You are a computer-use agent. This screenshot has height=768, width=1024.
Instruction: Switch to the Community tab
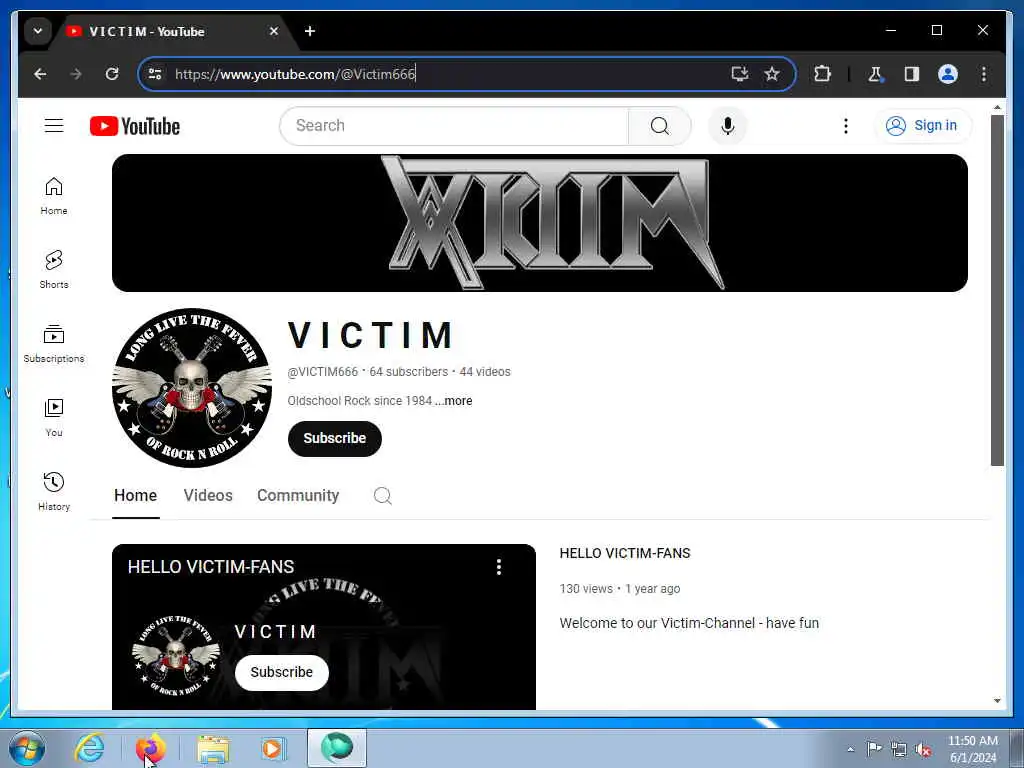pyautogui.click(x=298, y=496)
